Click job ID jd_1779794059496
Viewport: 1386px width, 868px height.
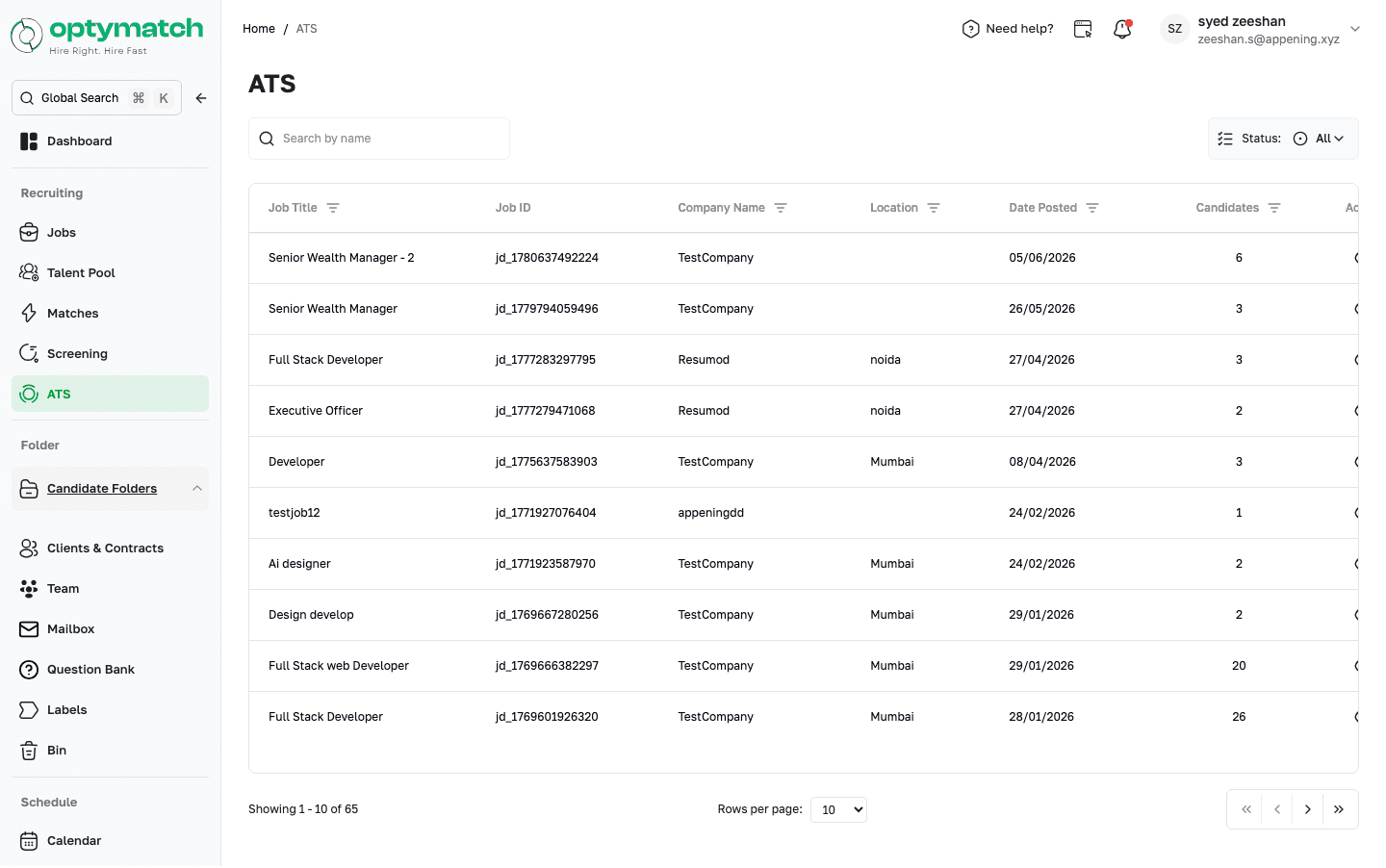[547, 309]
